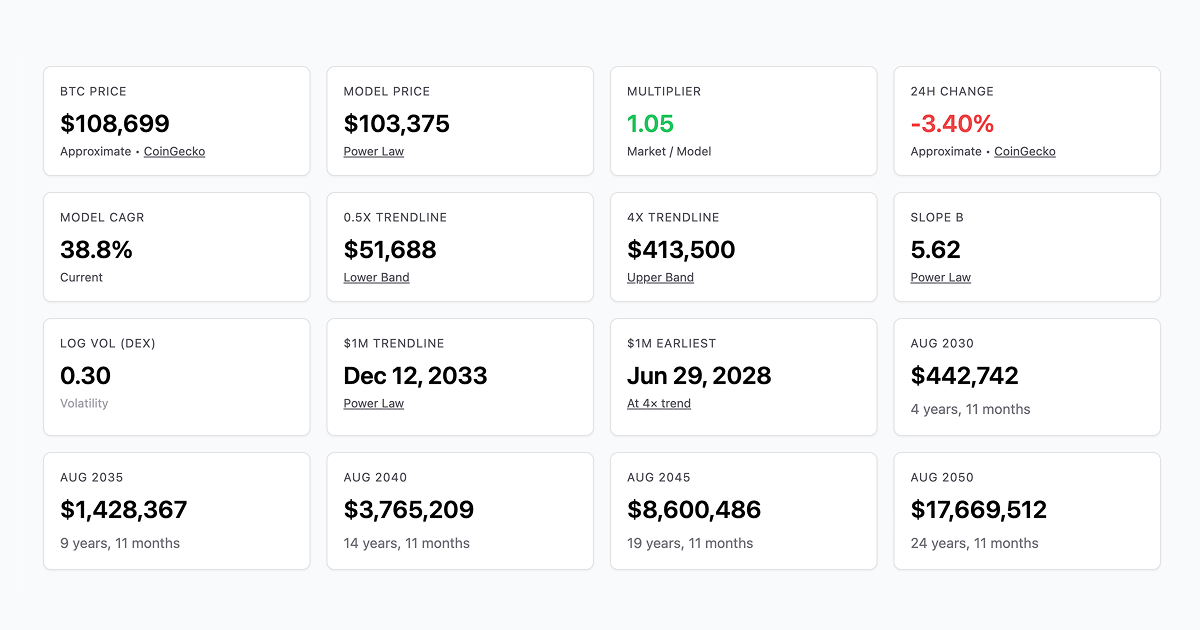Click the 4X Trendline $413,500 value
Viewport: 1200px width, 630px height.
[x=681, y=250]
